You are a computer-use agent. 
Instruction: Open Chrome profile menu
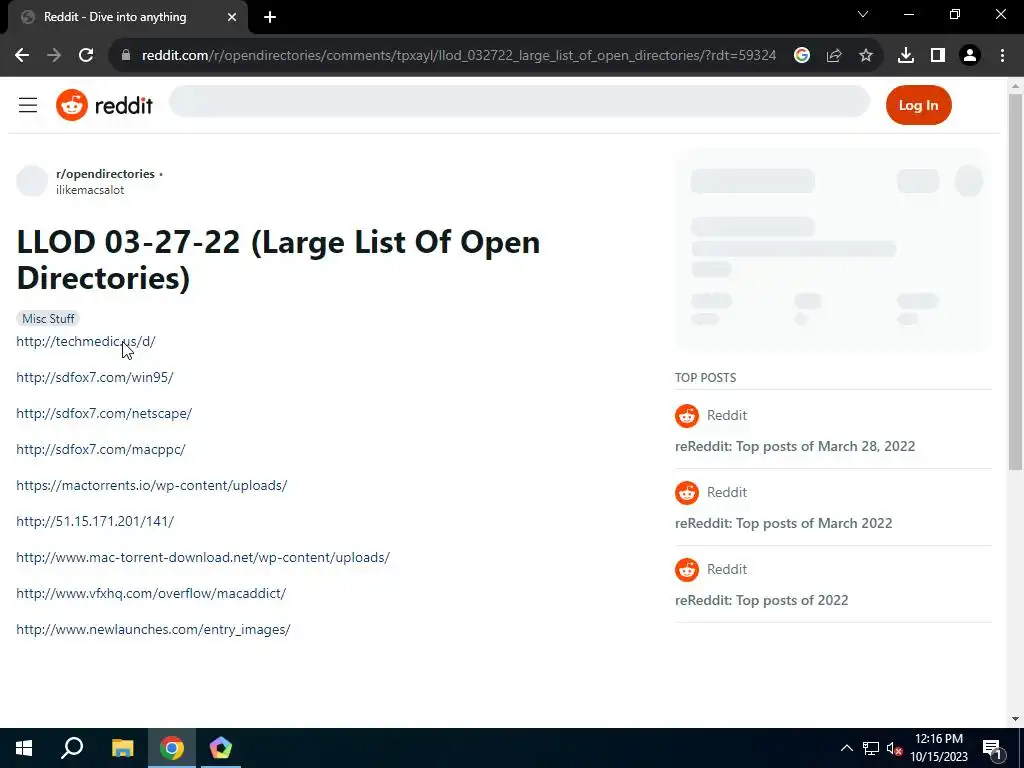coord(970,56)
